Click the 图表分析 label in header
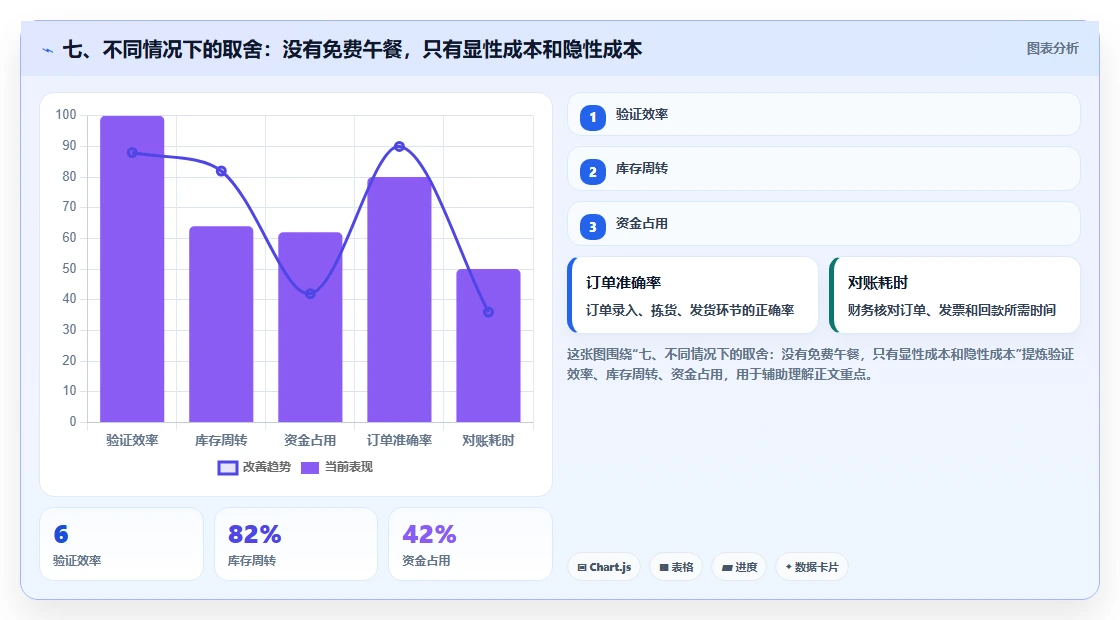 1052,49
